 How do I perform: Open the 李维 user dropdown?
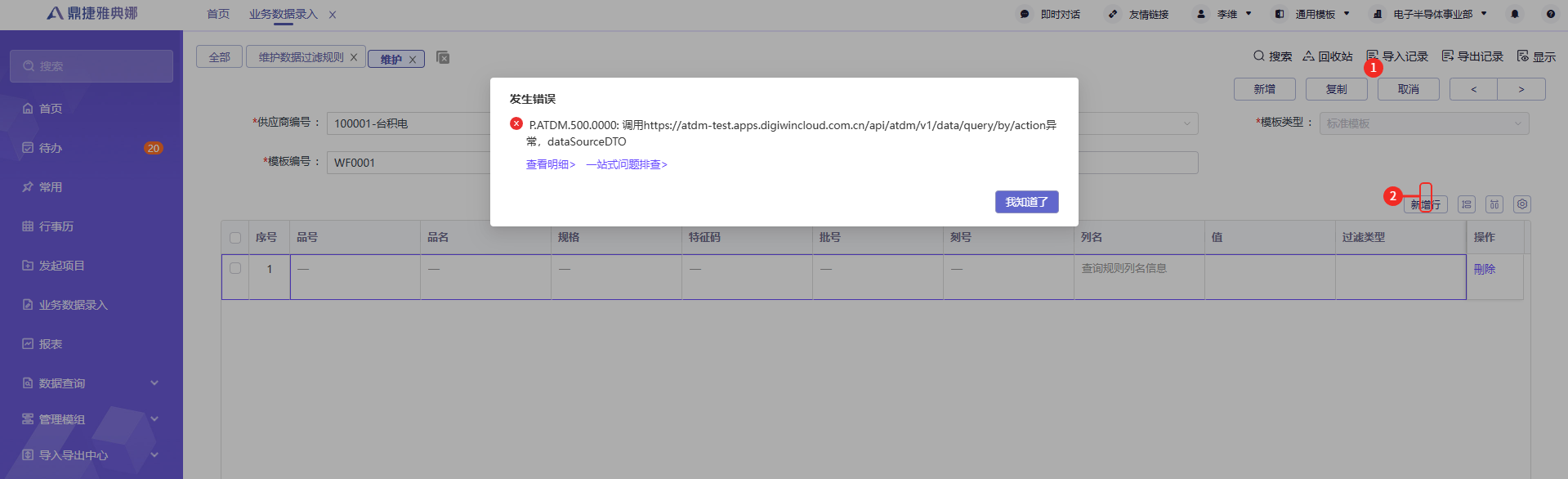1224,14
